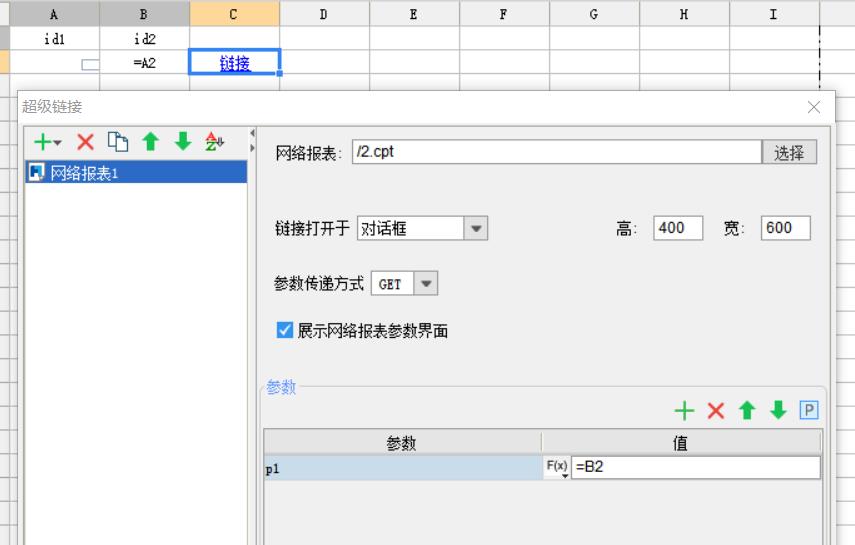This screenshot has width=855, height=545.
Task: Select column I header
Action: point(774,14)
